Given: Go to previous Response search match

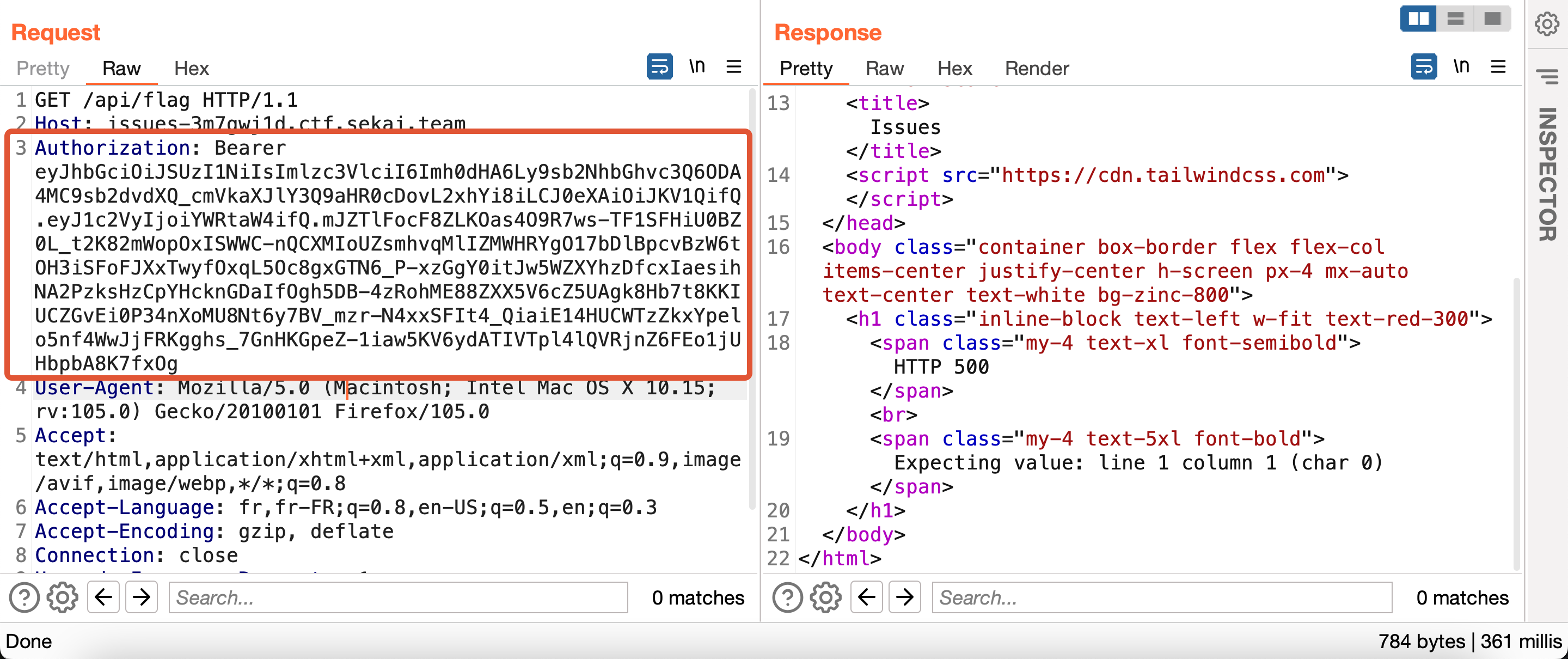Looking at the screenshot, I should (x=867, y=597).
